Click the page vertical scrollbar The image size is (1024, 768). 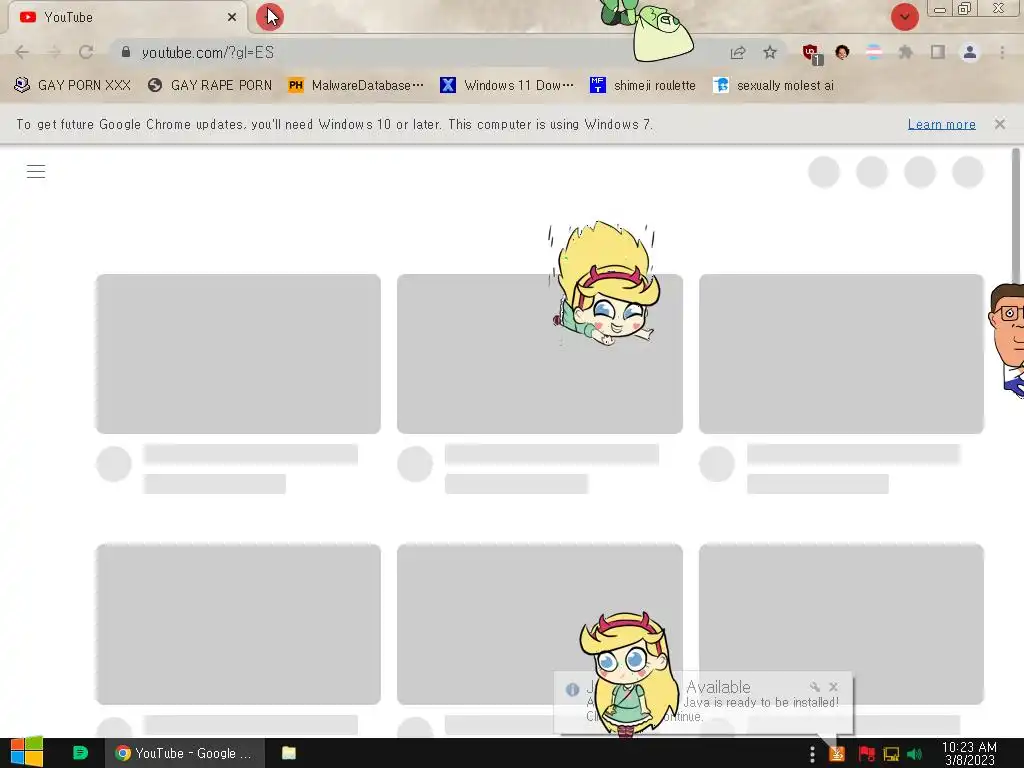click(1016, 216)
